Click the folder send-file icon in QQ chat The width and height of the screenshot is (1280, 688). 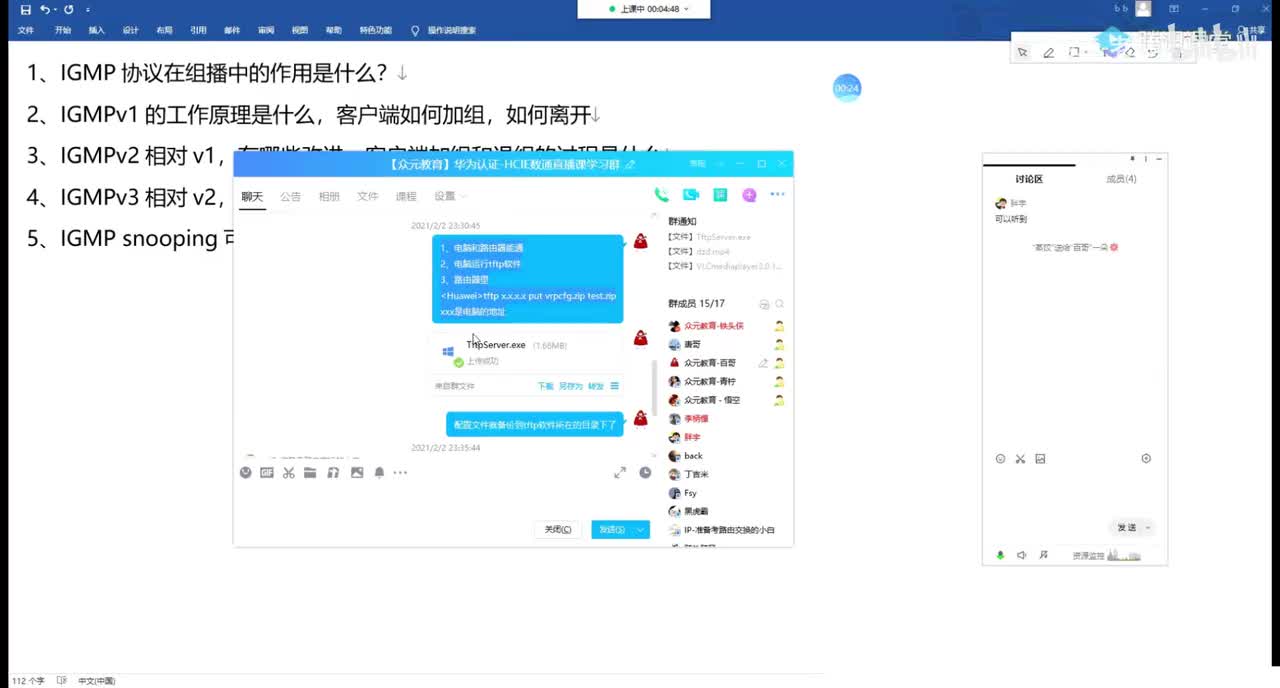[310, 472]
